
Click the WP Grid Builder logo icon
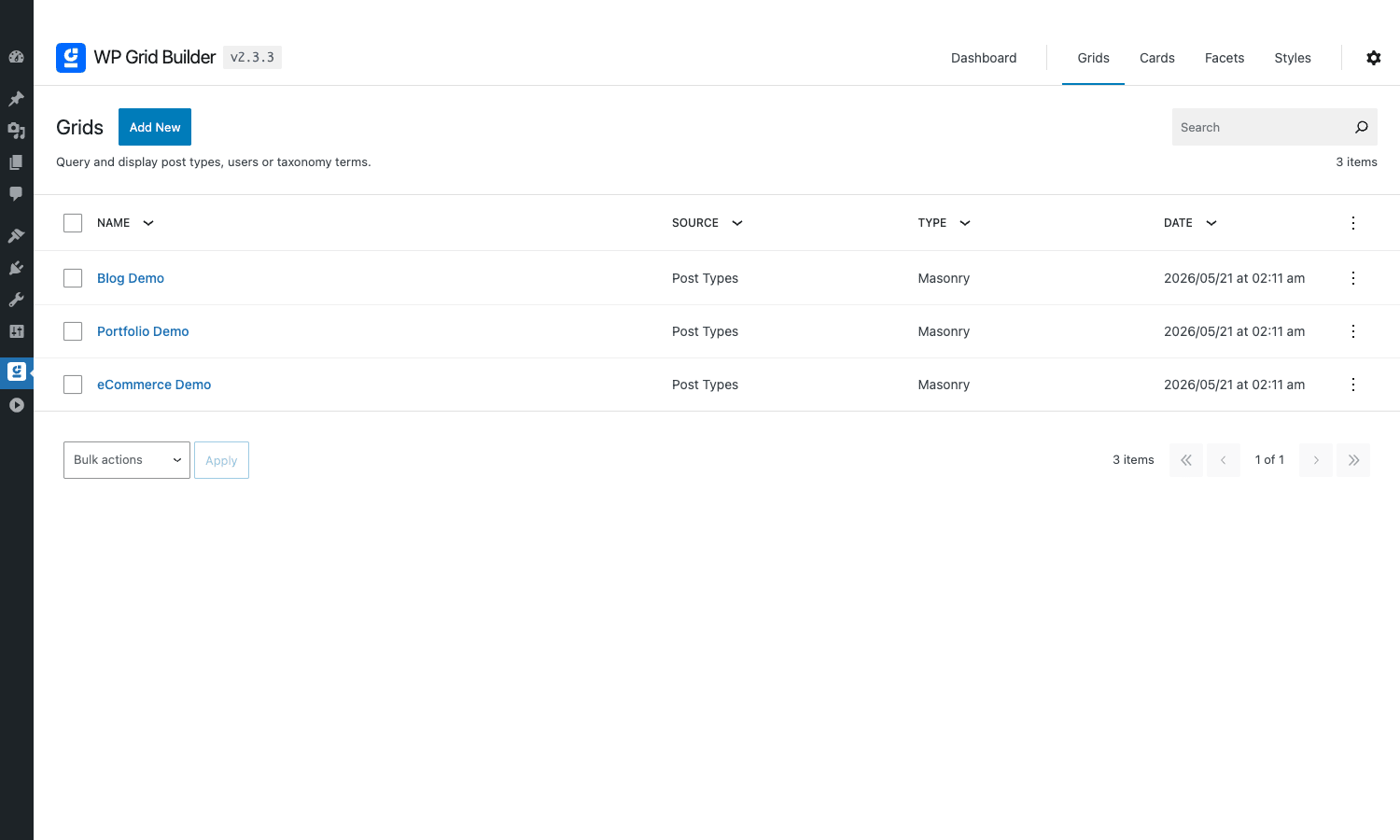point(71,58)
